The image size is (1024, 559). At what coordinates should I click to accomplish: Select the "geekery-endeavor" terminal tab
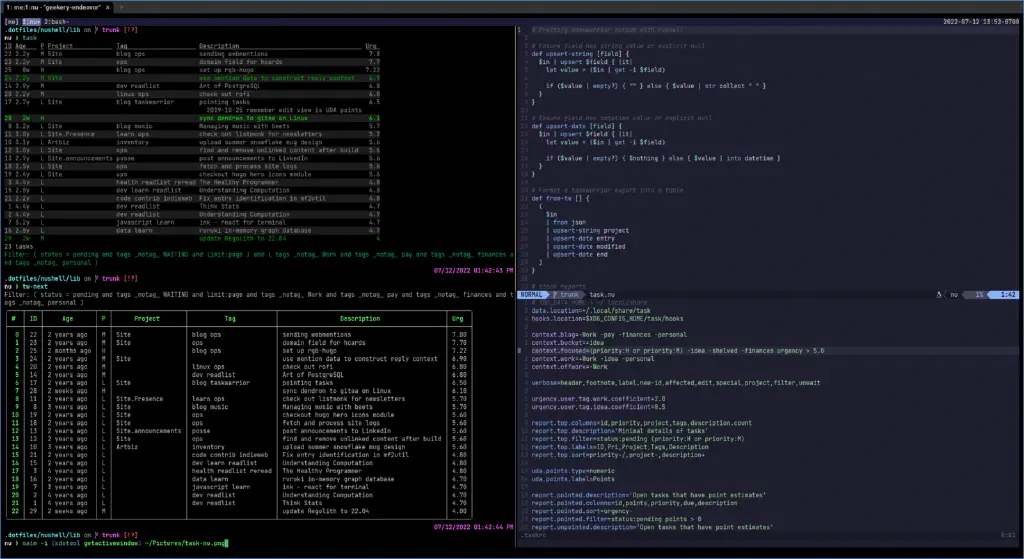coord(56,7)
